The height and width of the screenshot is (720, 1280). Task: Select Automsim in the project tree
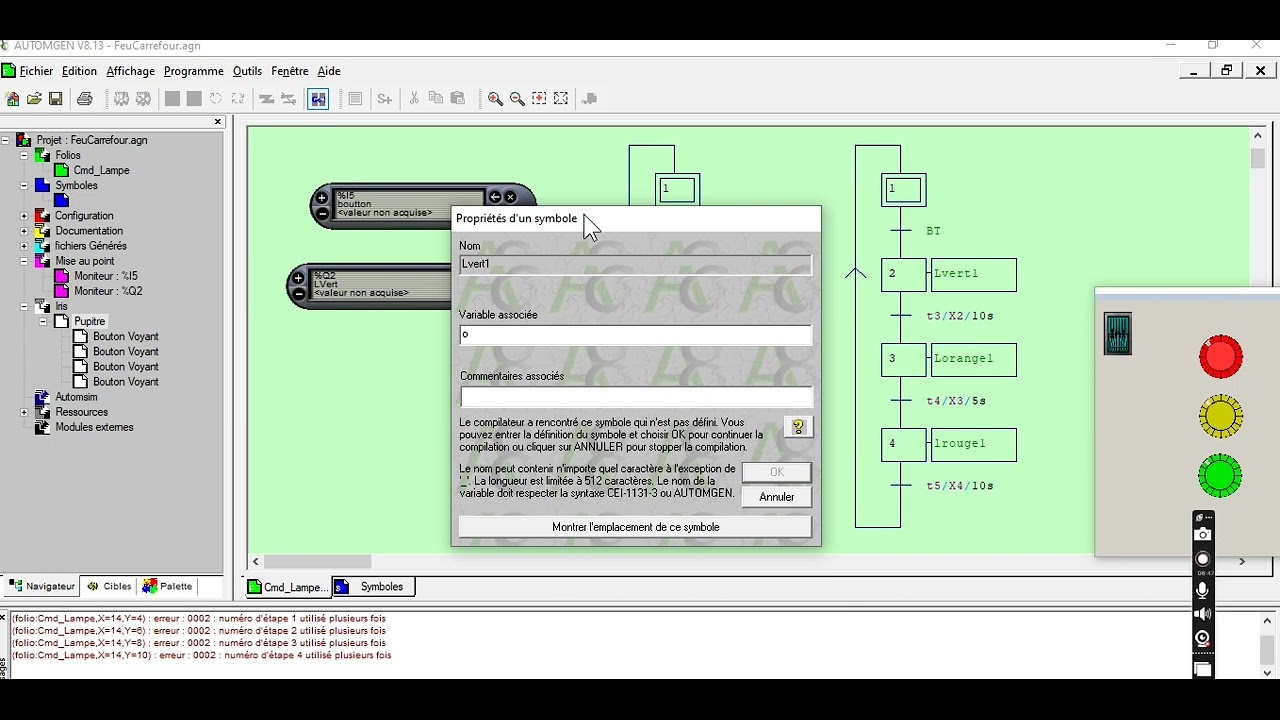76,397
